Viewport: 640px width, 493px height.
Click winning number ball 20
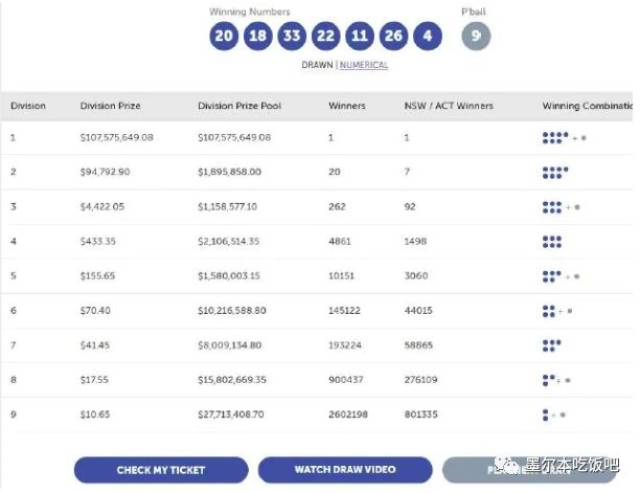224,37
